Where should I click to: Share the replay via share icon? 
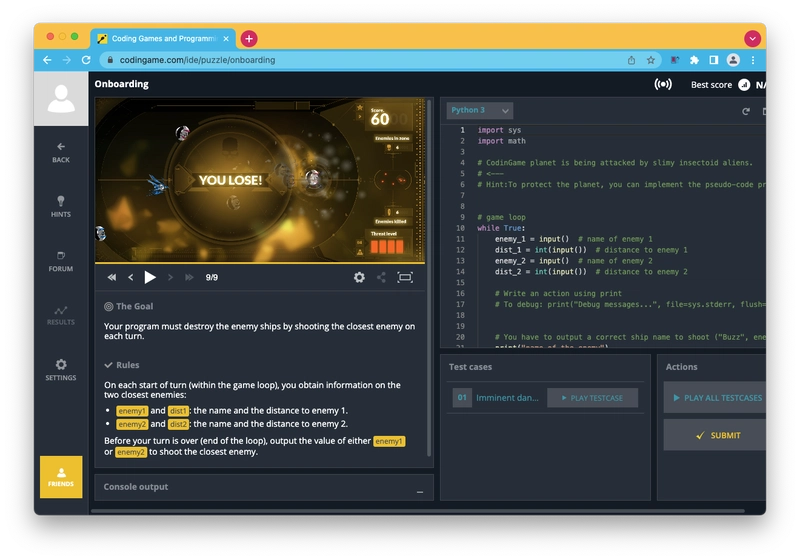(381, 277)
